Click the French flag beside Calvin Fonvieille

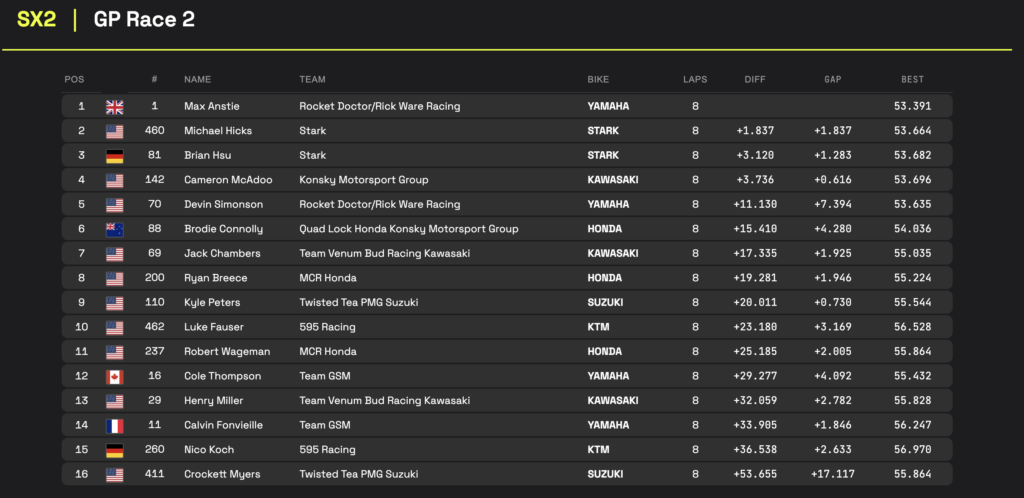[114, 426]
